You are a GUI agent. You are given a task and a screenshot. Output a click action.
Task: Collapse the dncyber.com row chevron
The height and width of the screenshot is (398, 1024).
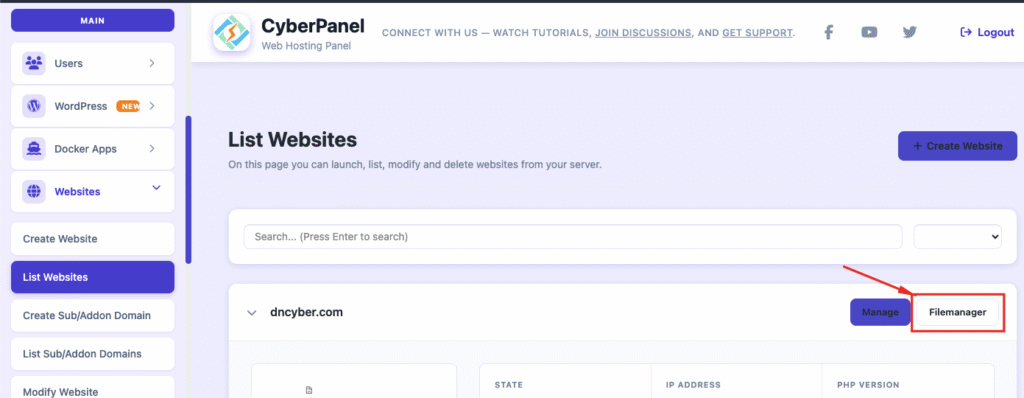click(x=251, y=313)
